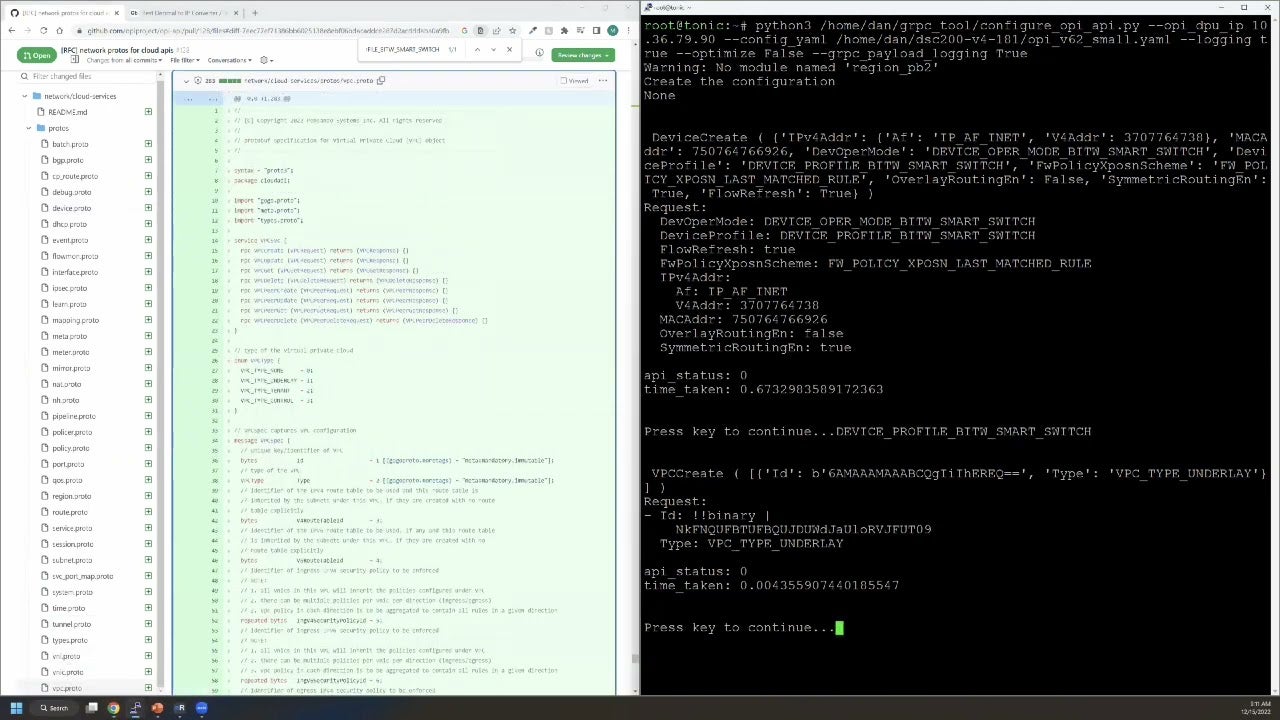The width and height of the screenshot is (1280, 720).
Task: Click the file tree scrollbar
Action: point(160,390)
